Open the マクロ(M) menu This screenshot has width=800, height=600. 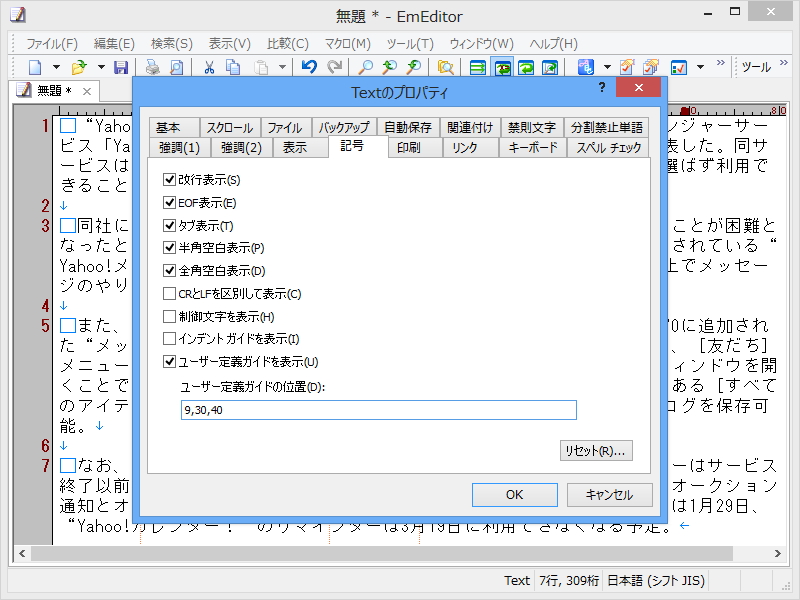pyautogui.click(x=348, y=44)
